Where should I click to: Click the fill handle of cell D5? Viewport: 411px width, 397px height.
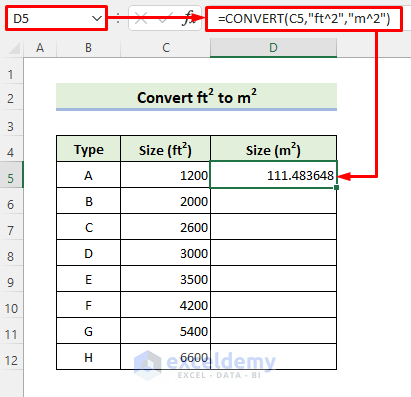click(x=336, y=188)
